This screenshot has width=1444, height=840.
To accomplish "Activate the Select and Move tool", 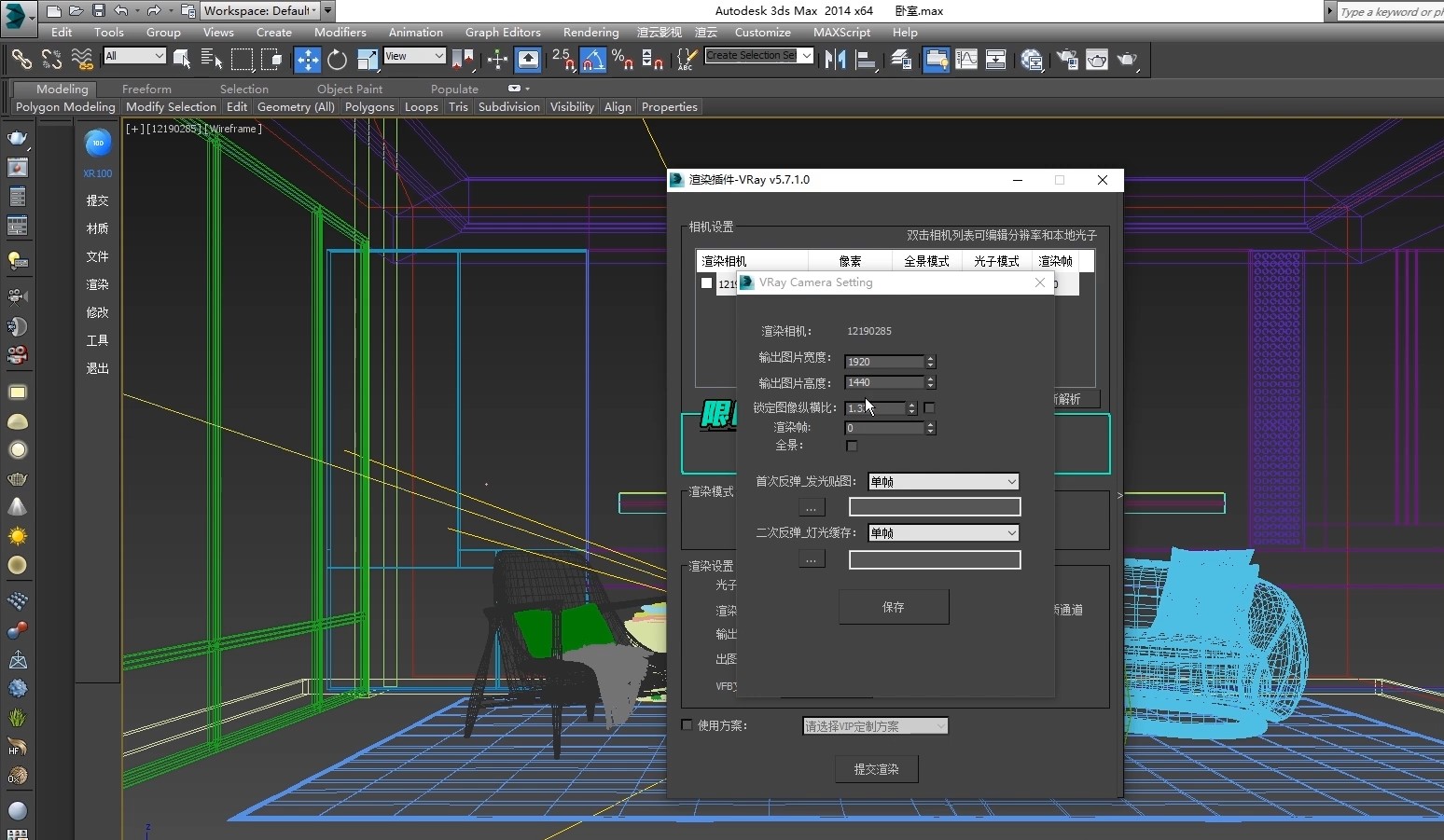I will (x=307, y=60).
